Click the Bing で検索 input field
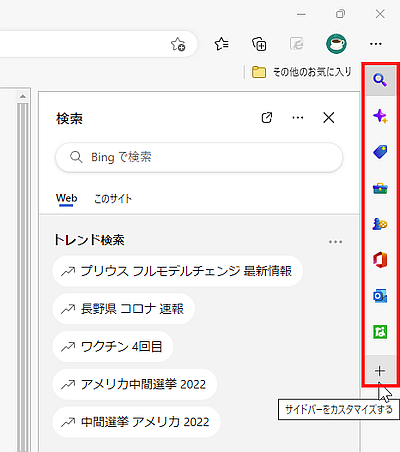 pyautogui.click(x=199, y=157)
